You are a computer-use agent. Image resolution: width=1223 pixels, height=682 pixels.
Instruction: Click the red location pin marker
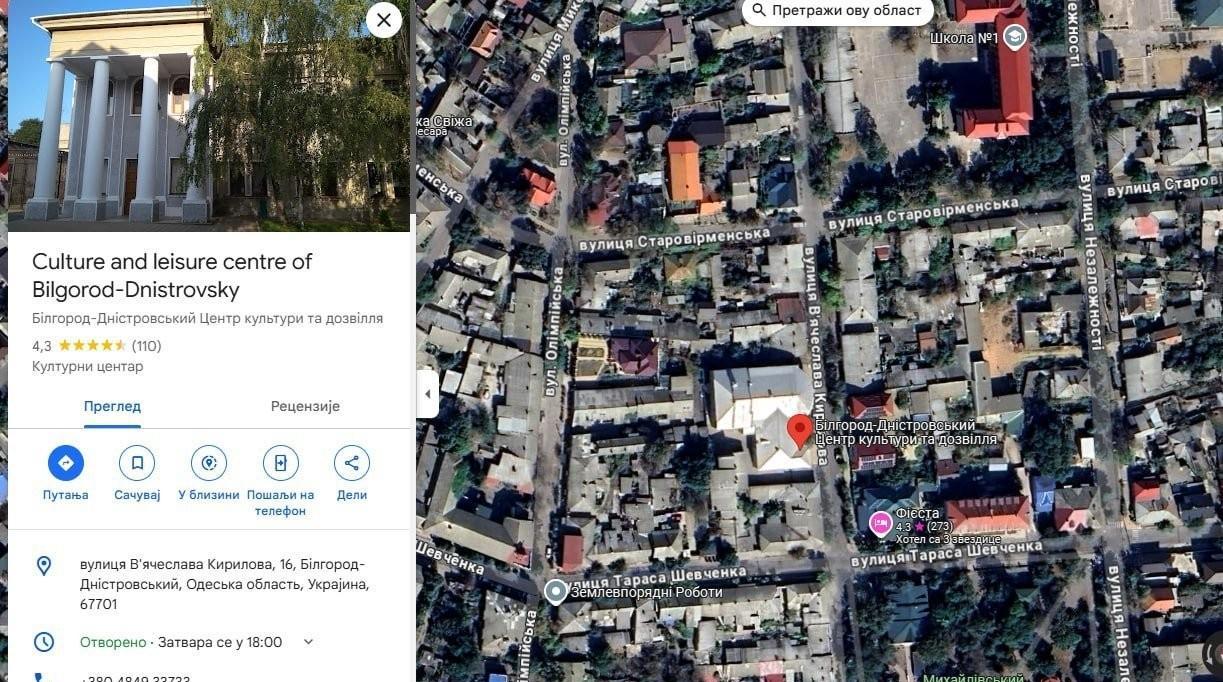(799, 431)
